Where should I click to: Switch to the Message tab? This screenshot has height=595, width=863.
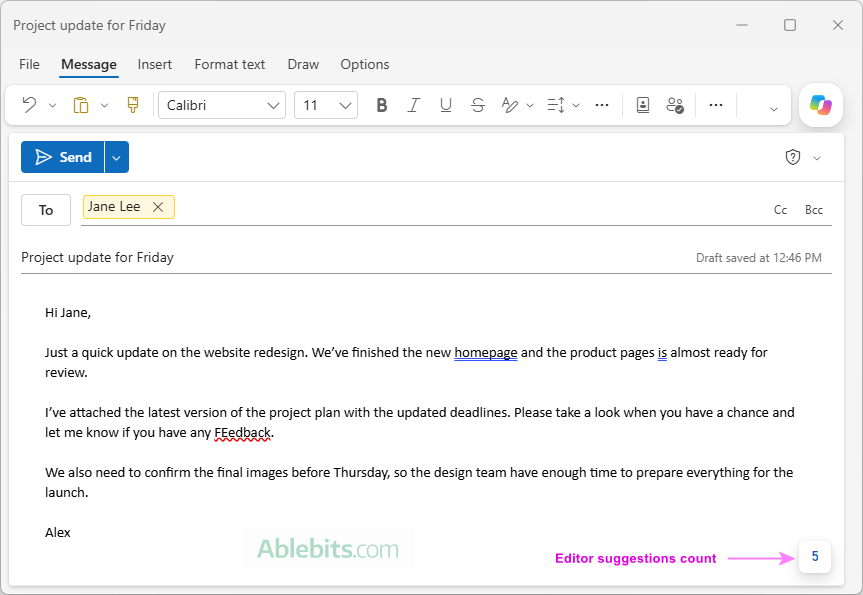(x=89, y=64)
